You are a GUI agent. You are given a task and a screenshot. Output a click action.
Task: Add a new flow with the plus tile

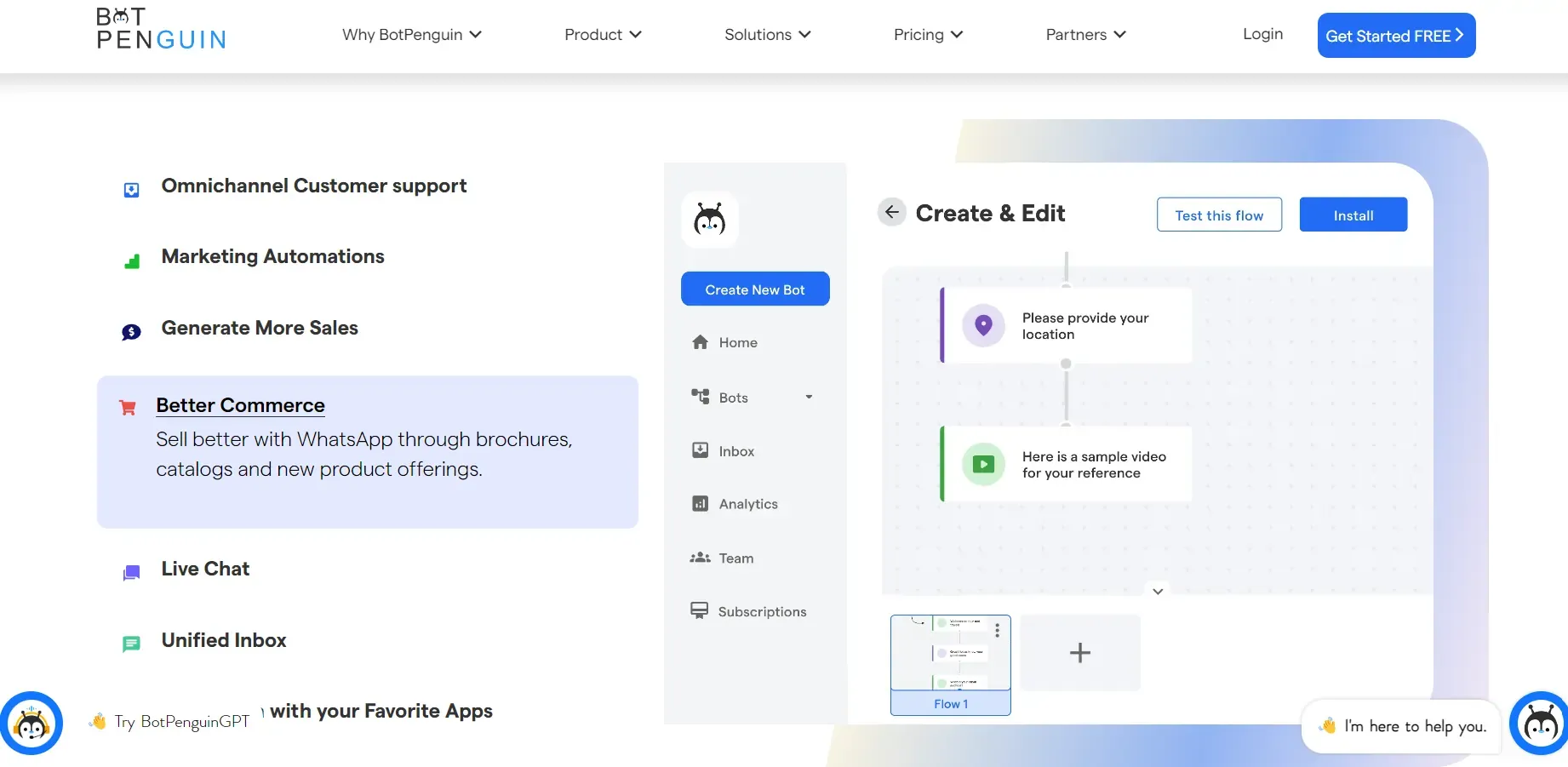pyautogui.click(x=1080, y=652)
